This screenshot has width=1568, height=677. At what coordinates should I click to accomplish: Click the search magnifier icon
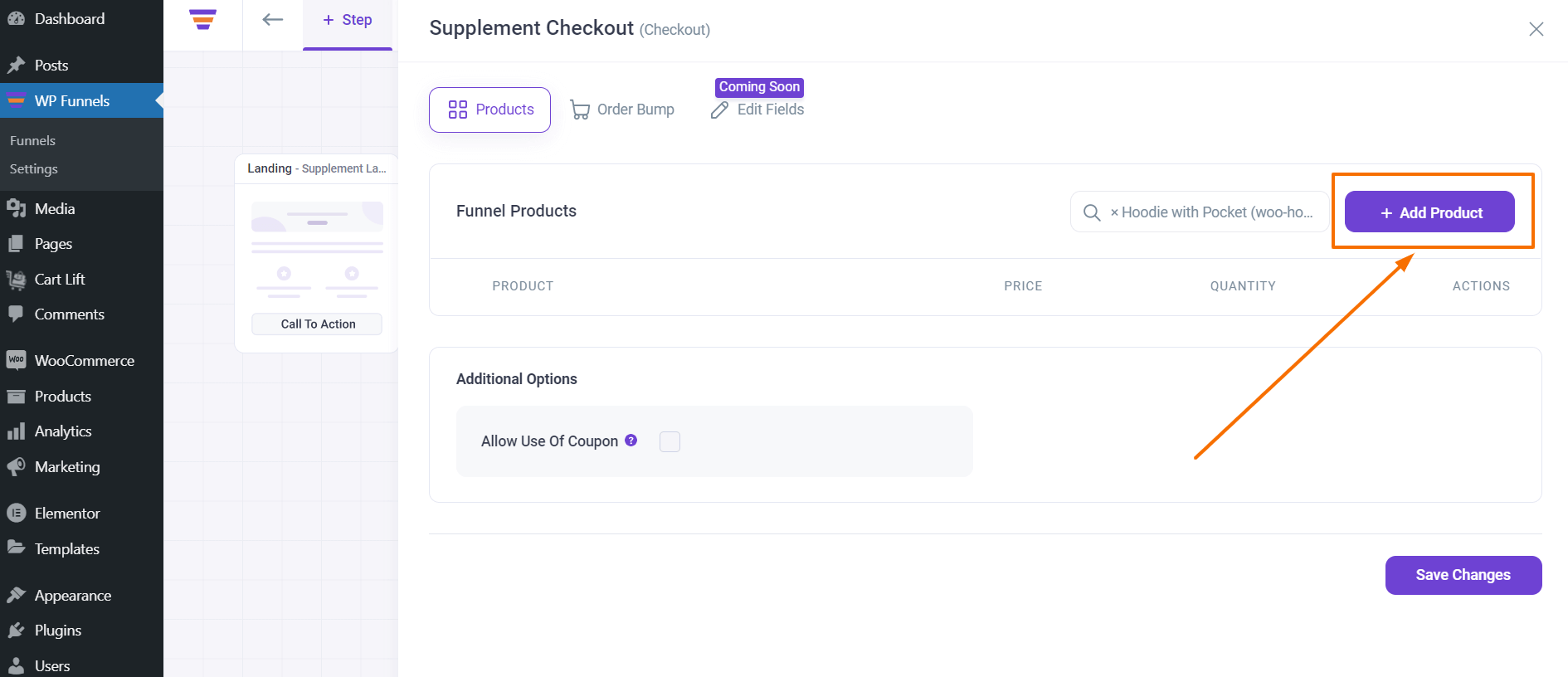pyautogui.click(x=1093, y=212)
